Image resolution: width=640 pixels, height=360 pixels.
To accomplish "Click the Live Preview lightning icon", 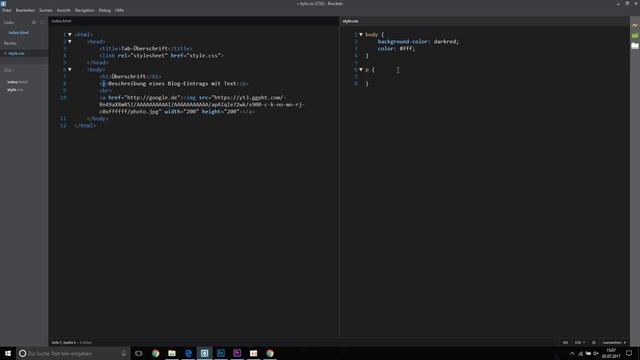I will pos(635,26).
